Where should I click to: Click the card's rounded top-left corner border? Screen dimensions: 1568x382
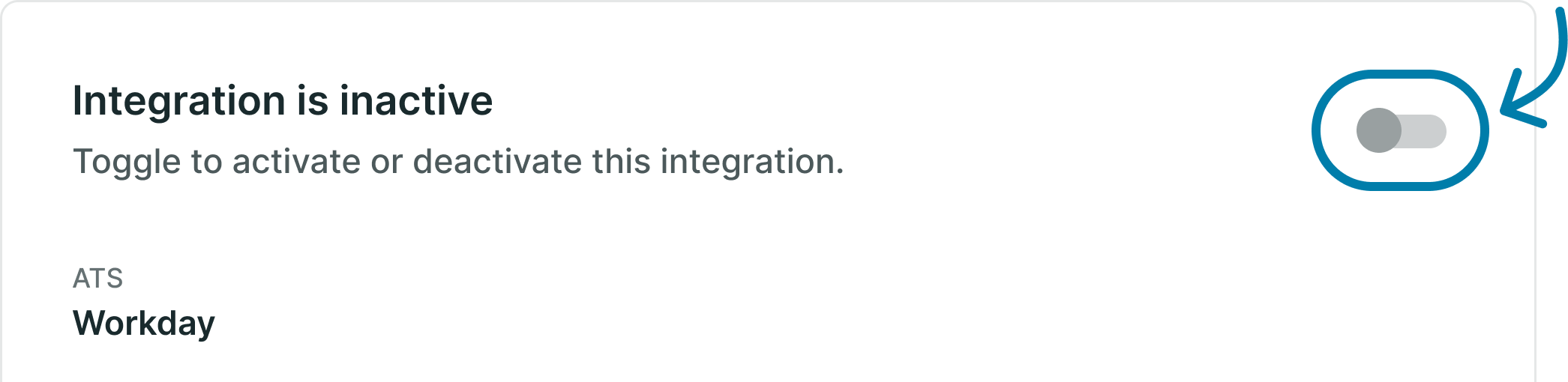[x=9, y=9]
